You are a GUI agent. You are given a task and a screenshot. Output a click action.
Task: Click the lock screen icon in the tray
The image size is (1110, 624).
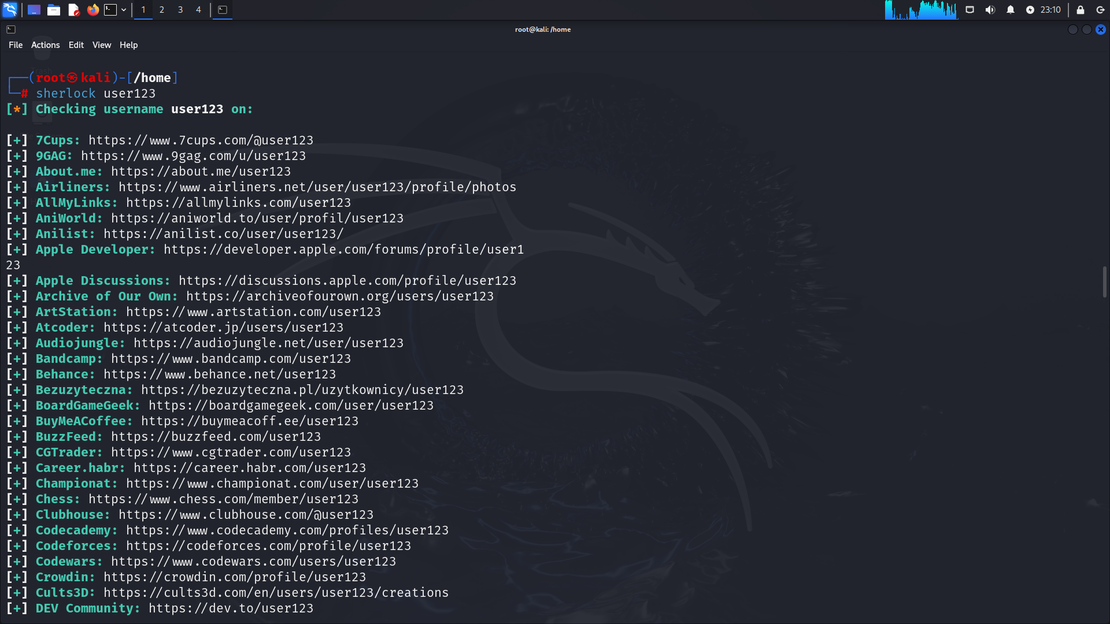1078,9
